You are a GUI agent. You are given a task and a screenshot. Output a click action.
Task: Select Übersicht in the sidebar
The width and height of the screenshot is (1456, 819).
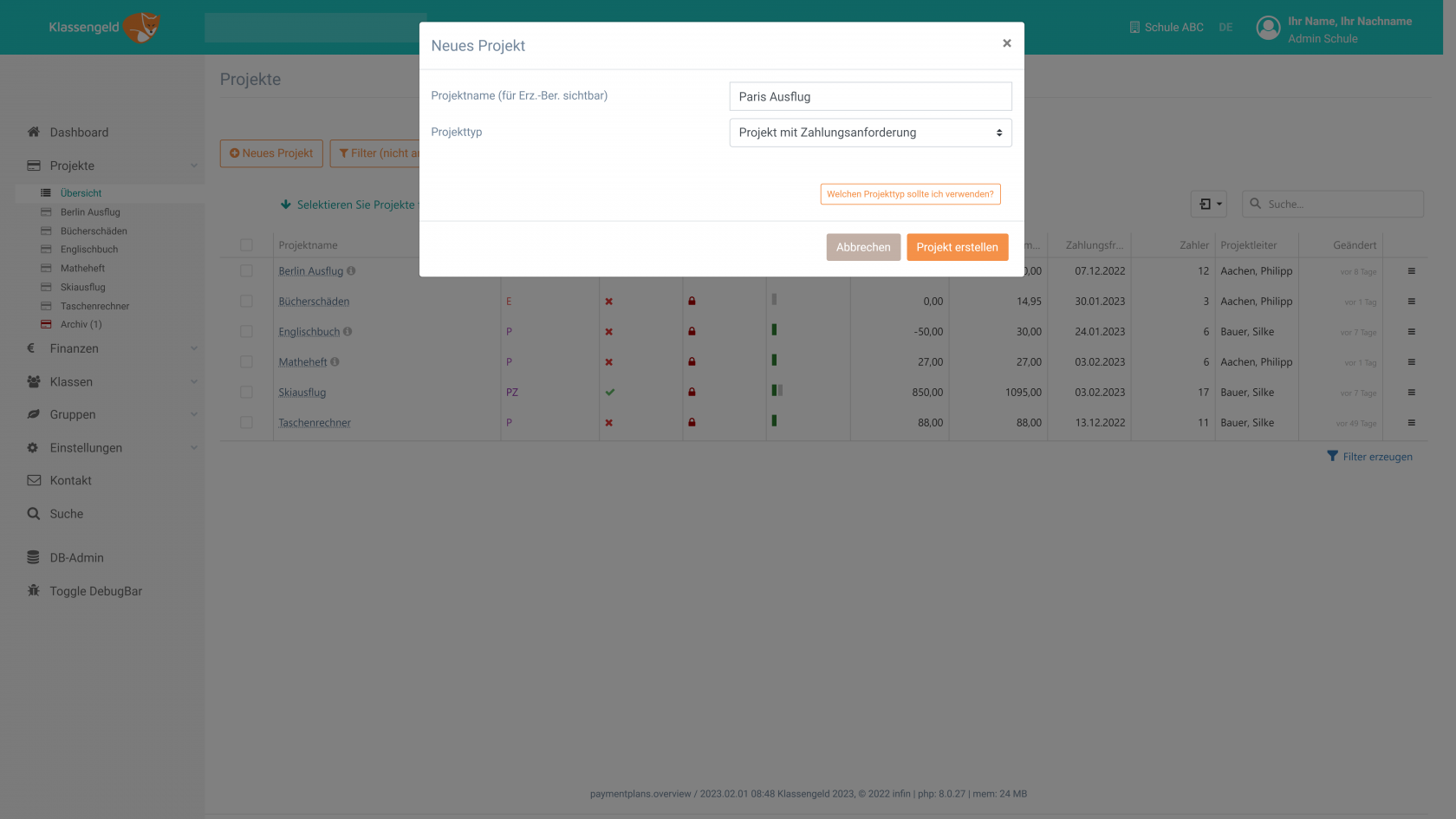tap(81, 193)
